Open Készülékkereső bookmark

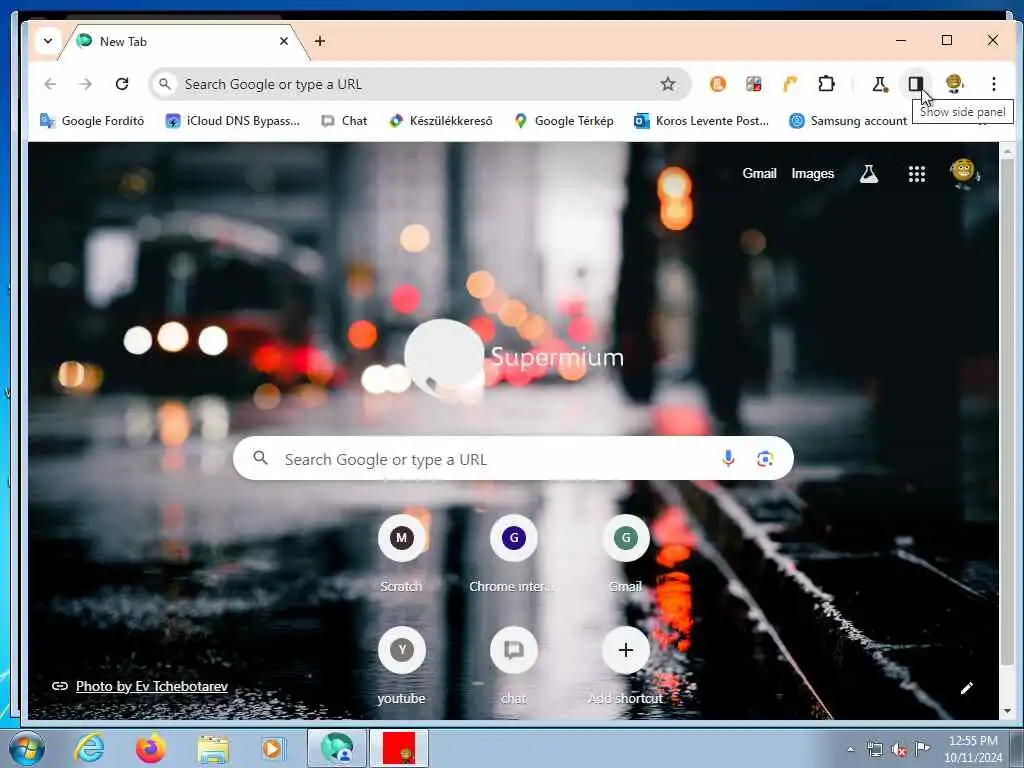pyautogui.click(x=441, y=121)
